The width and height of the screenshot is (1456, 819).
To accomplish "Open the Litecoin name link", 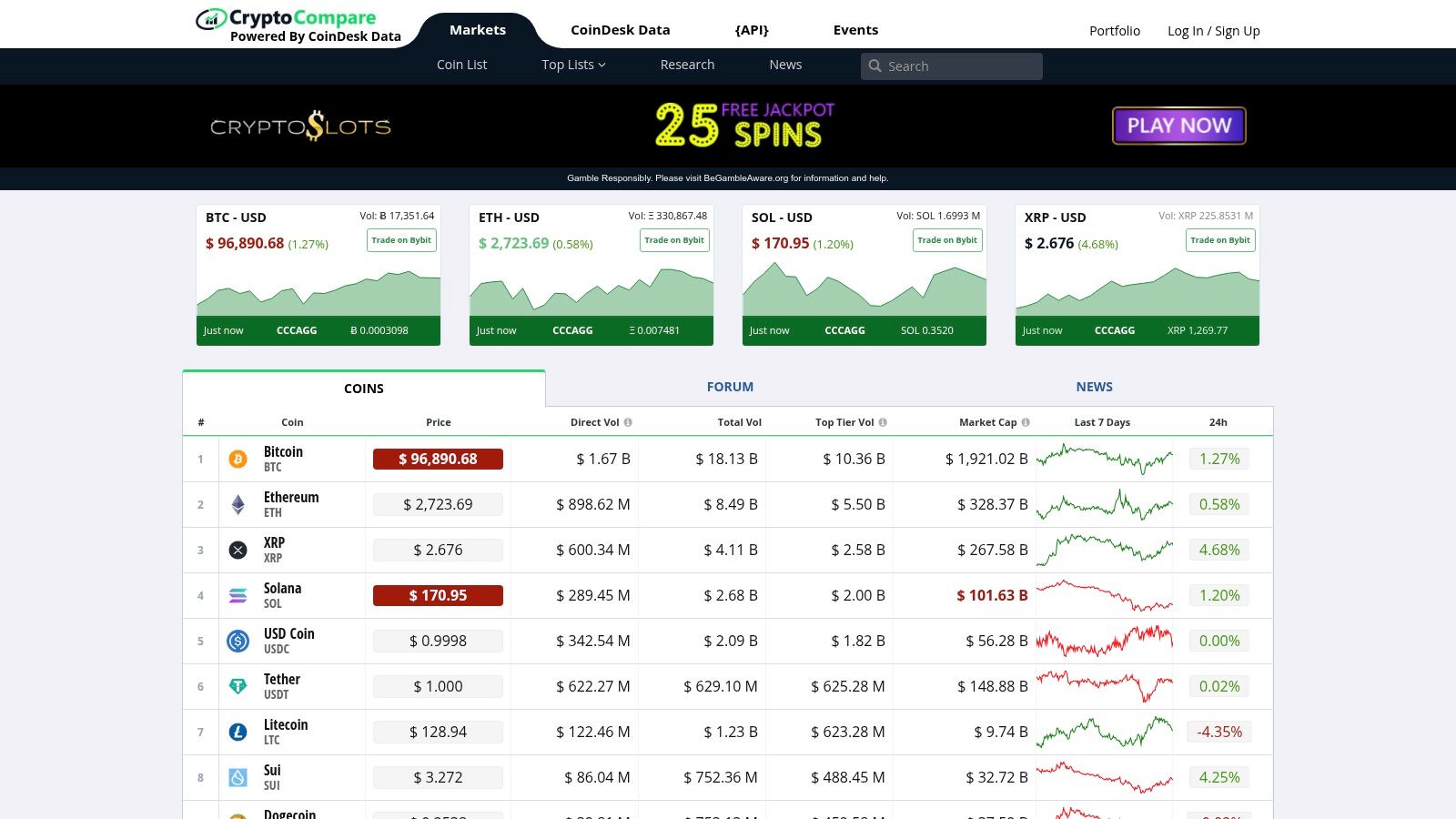I will pyautogui.click(x=286, y=725).
